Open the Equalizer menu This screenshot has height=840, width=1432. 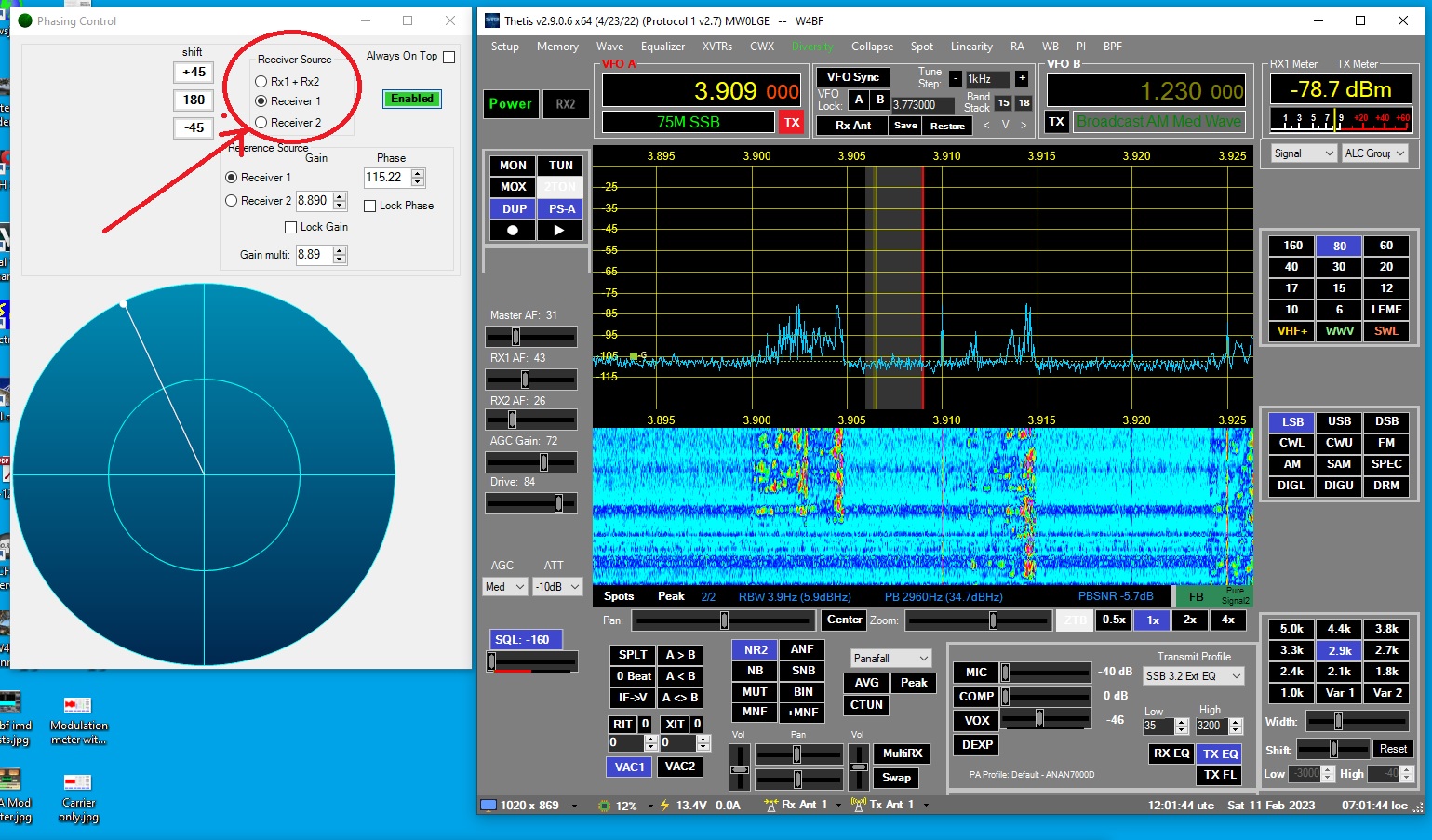click(x=662, y=47)
